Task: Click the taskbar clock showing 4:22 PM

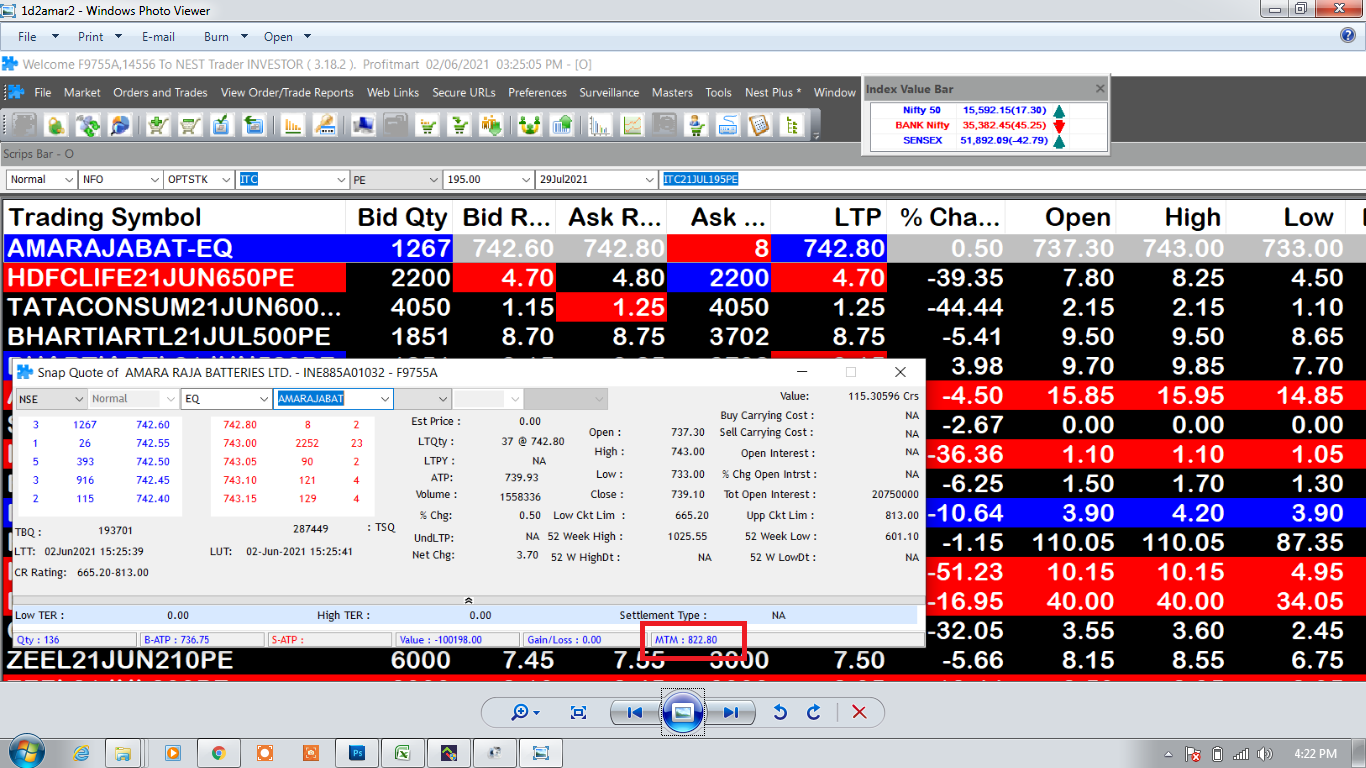Action: coord(1313,753)
